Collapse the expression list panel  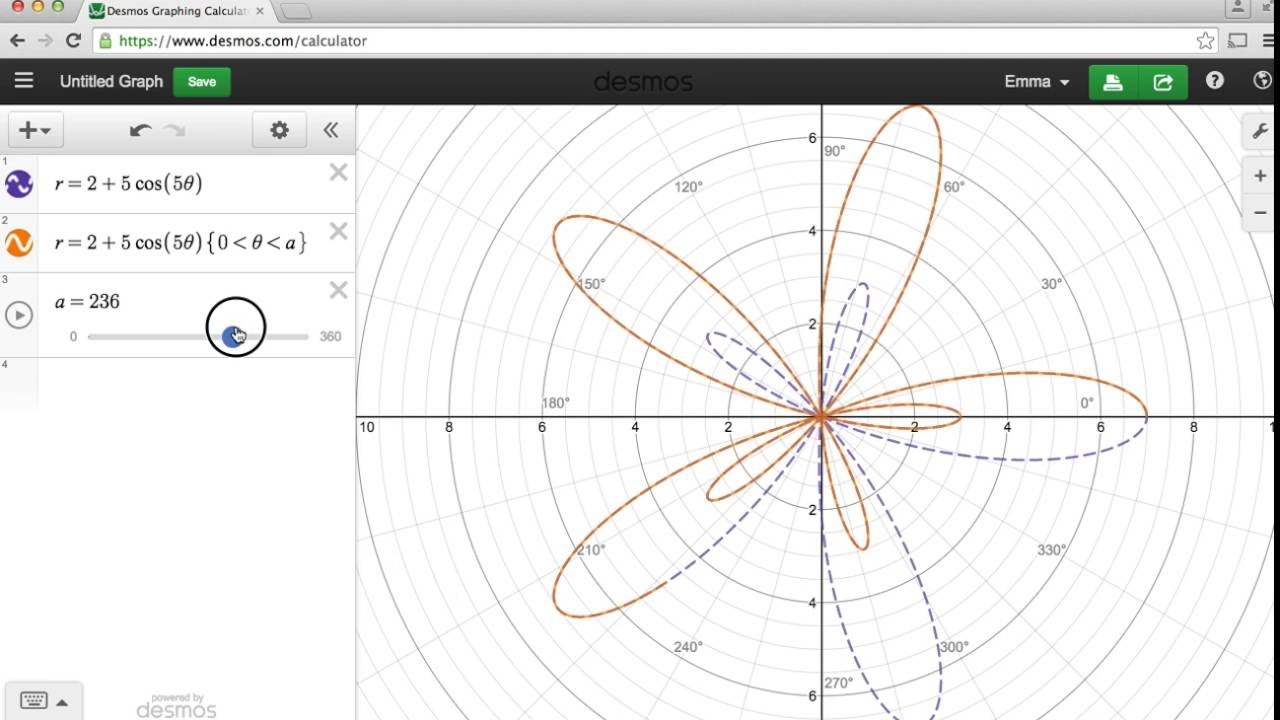[331, 130]
